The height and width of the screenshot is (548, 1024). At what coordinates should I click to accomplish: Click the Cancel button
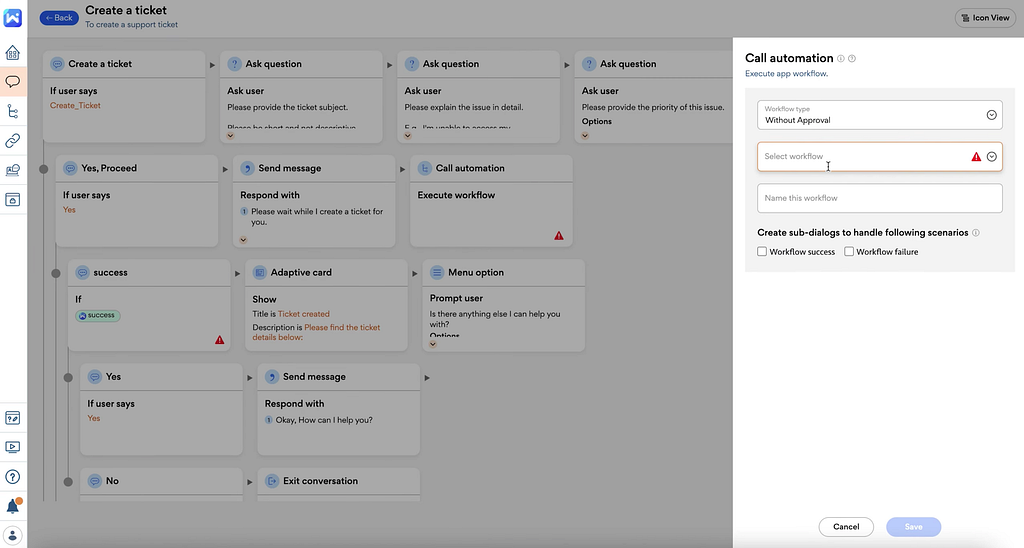846,526
